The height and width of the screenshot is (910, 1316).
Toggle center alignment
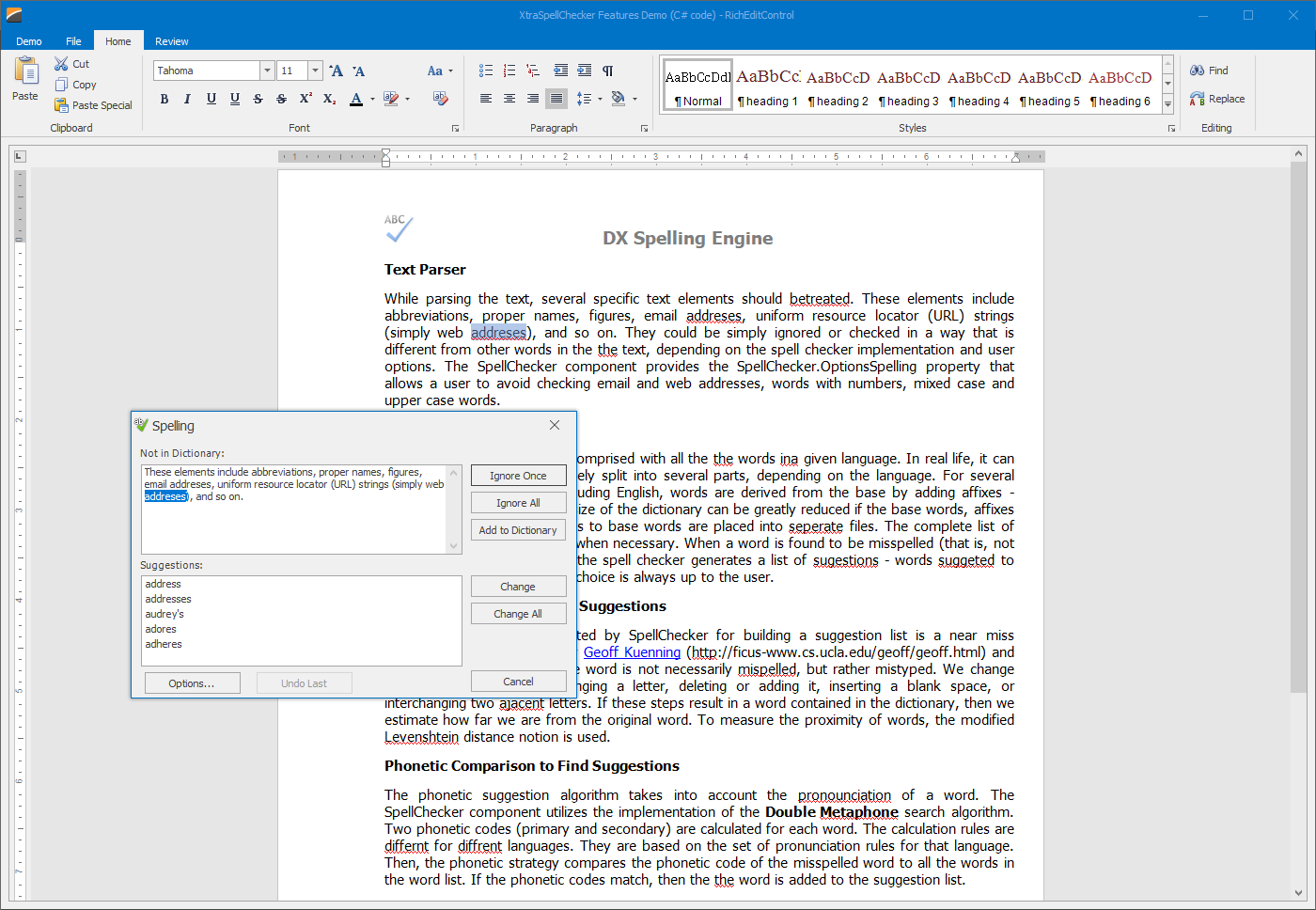(509, 99)
